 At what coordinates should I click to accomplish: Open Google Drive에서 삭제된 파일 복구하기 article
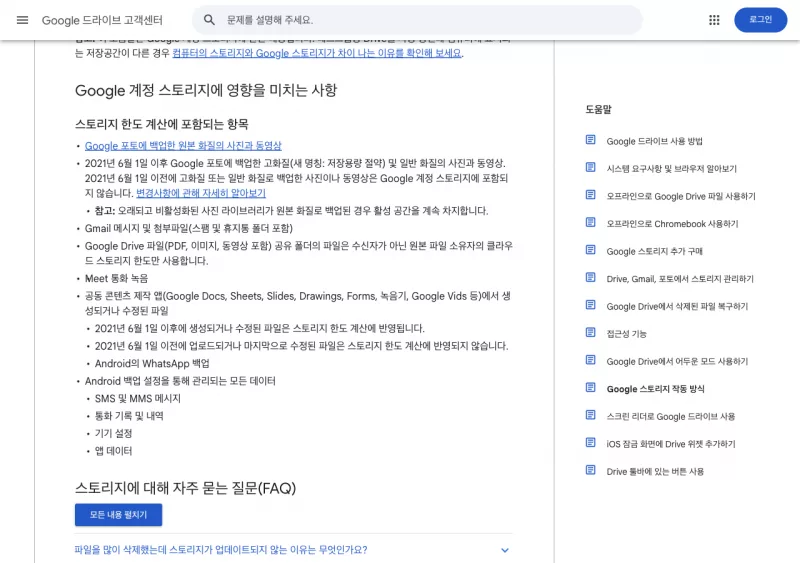tap(677, 307)
